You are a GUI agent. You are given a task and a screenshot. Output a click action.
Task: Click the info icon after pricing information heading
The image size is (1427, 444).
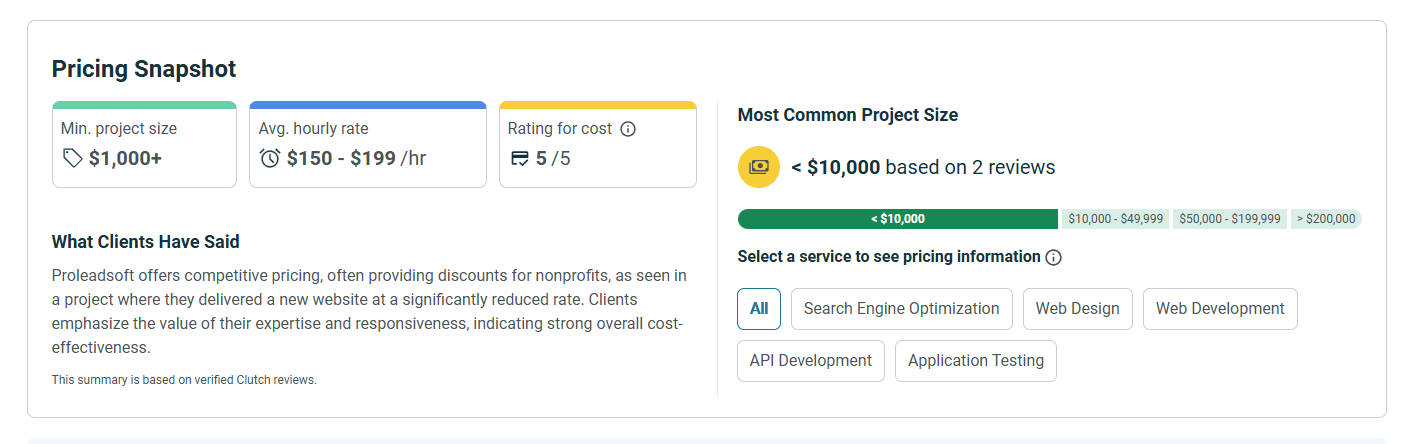pyautogui.click(x=1053, y=257)
